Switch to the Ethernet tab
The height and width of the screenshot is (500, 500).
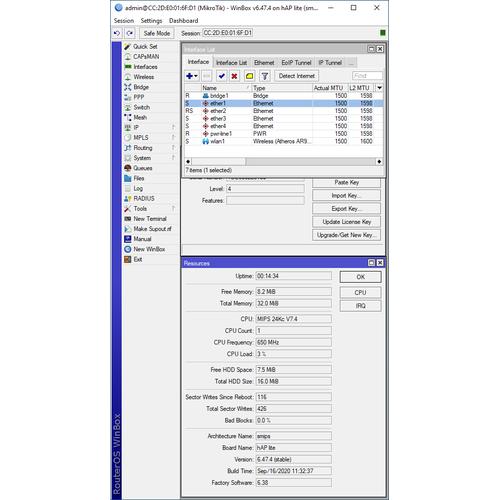(264, 63)
